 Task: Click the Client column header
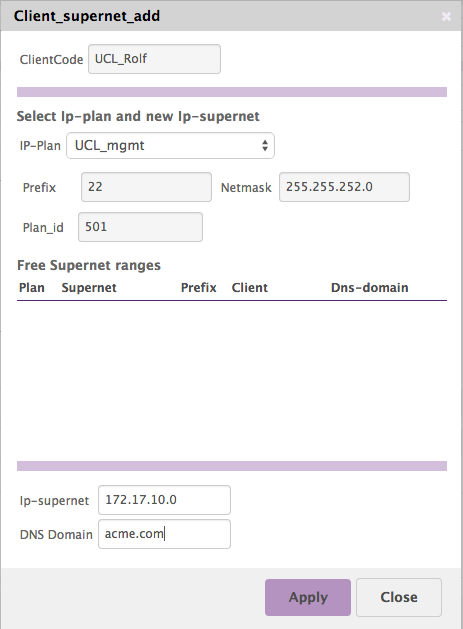point(250,288)
